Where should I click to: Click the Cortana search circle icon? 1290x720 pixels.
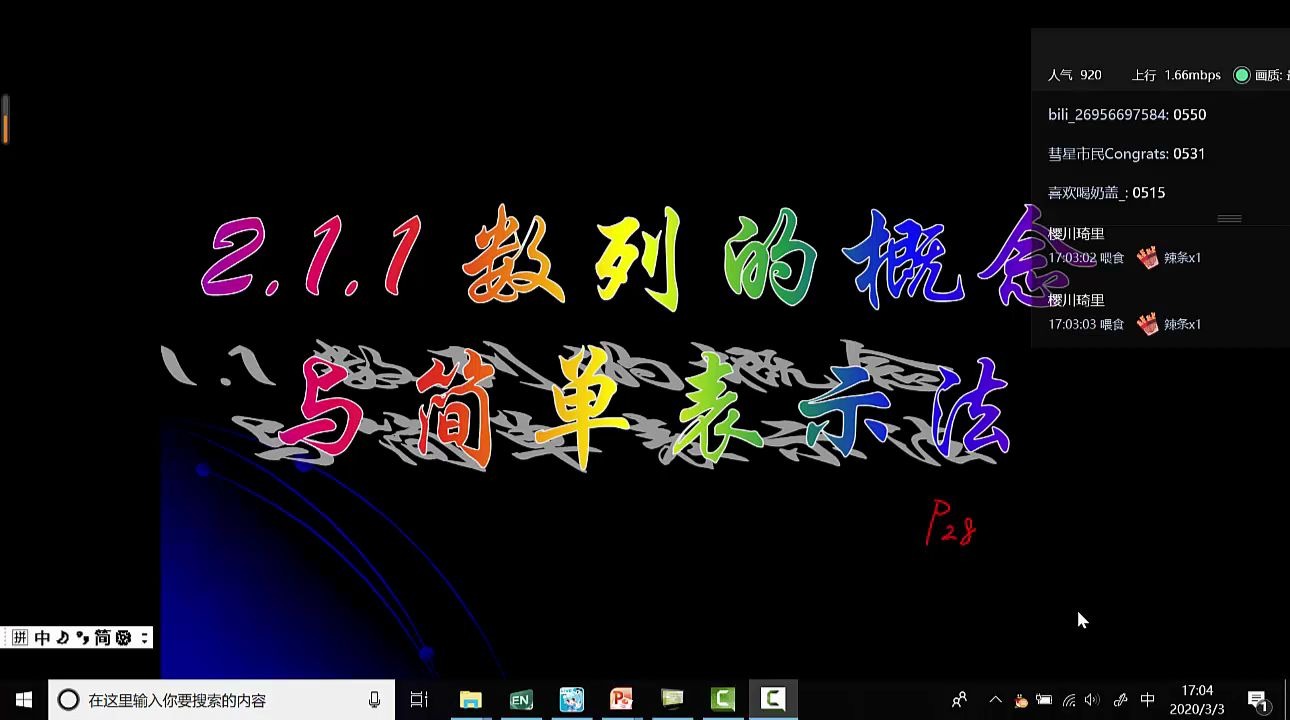tap(68, 700)
